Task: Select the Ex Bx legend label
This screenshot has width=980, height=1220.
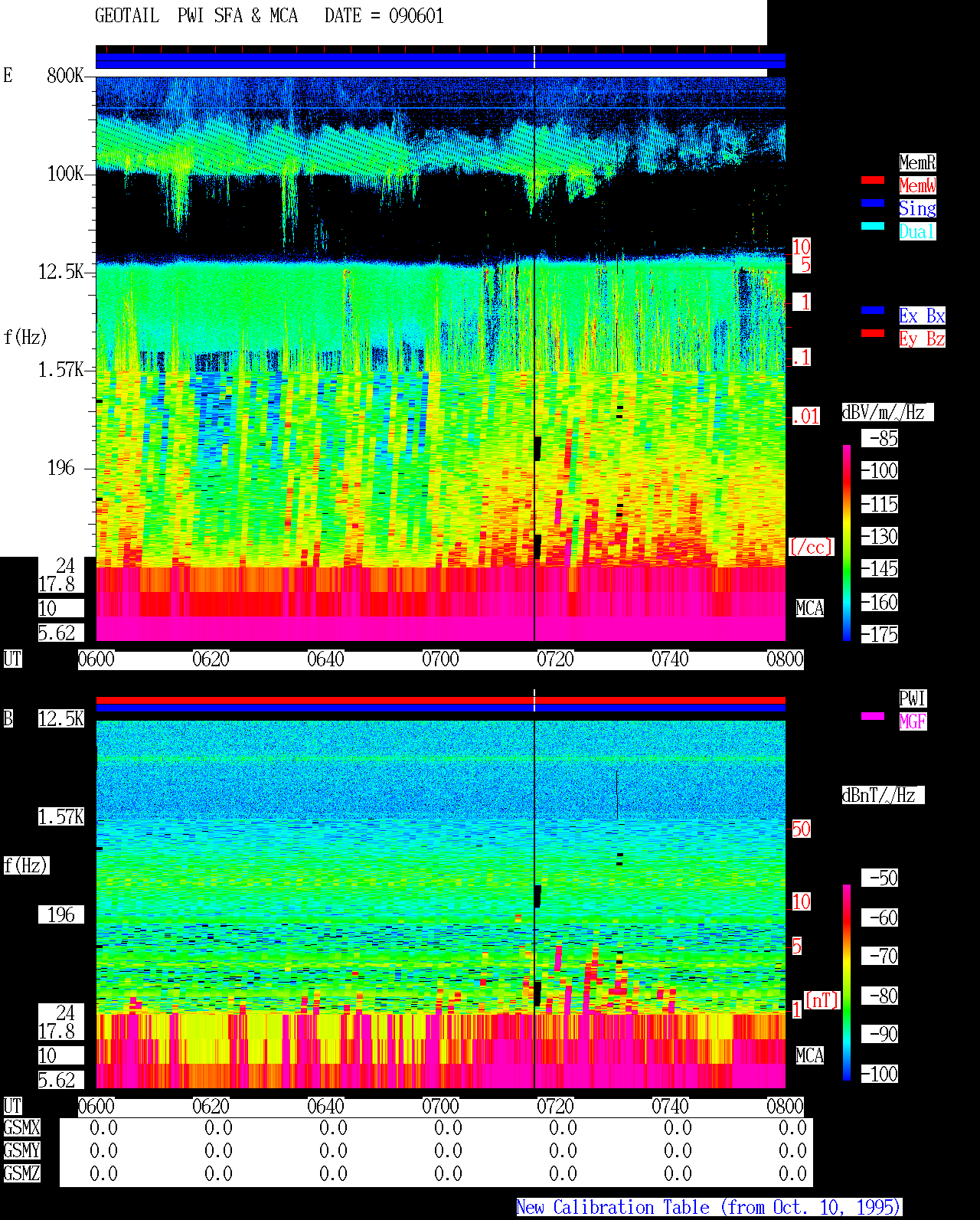Action: coord(922,316)
